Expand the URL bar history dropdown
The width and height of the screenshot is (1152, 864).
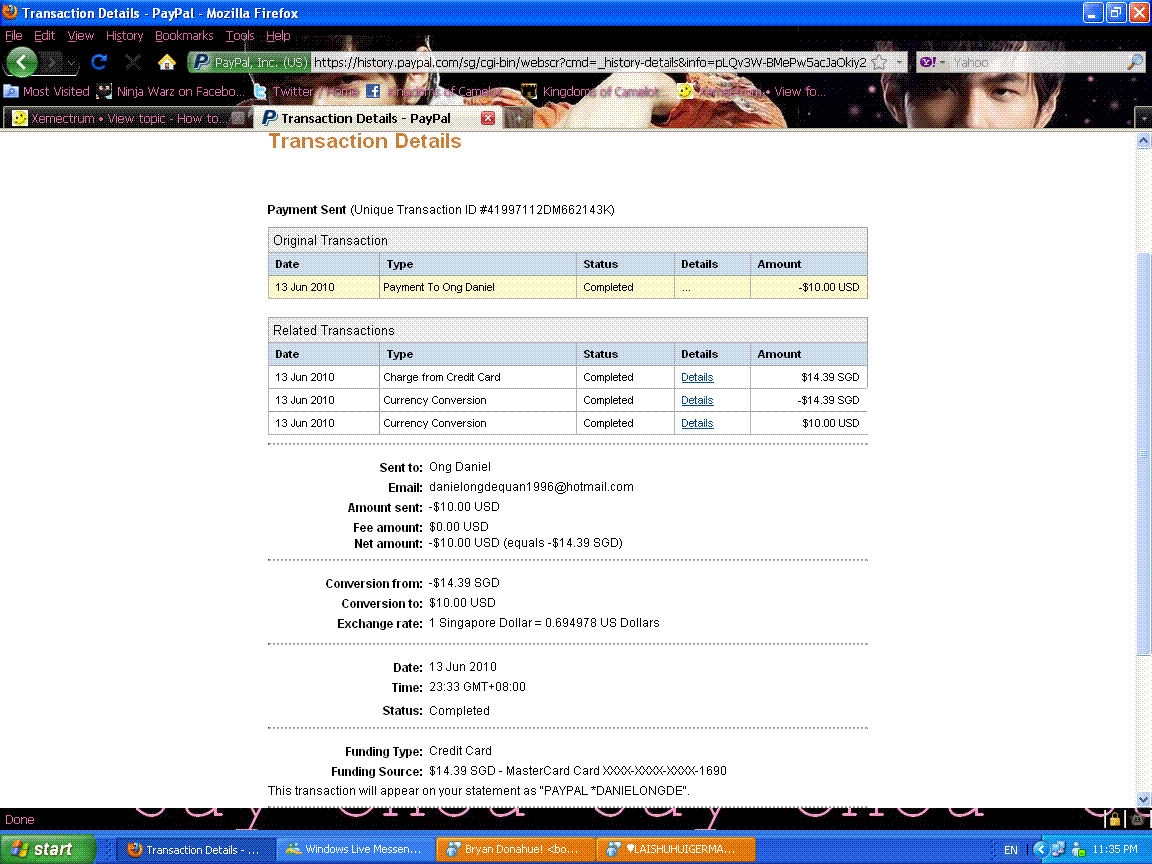click(899, 62)
